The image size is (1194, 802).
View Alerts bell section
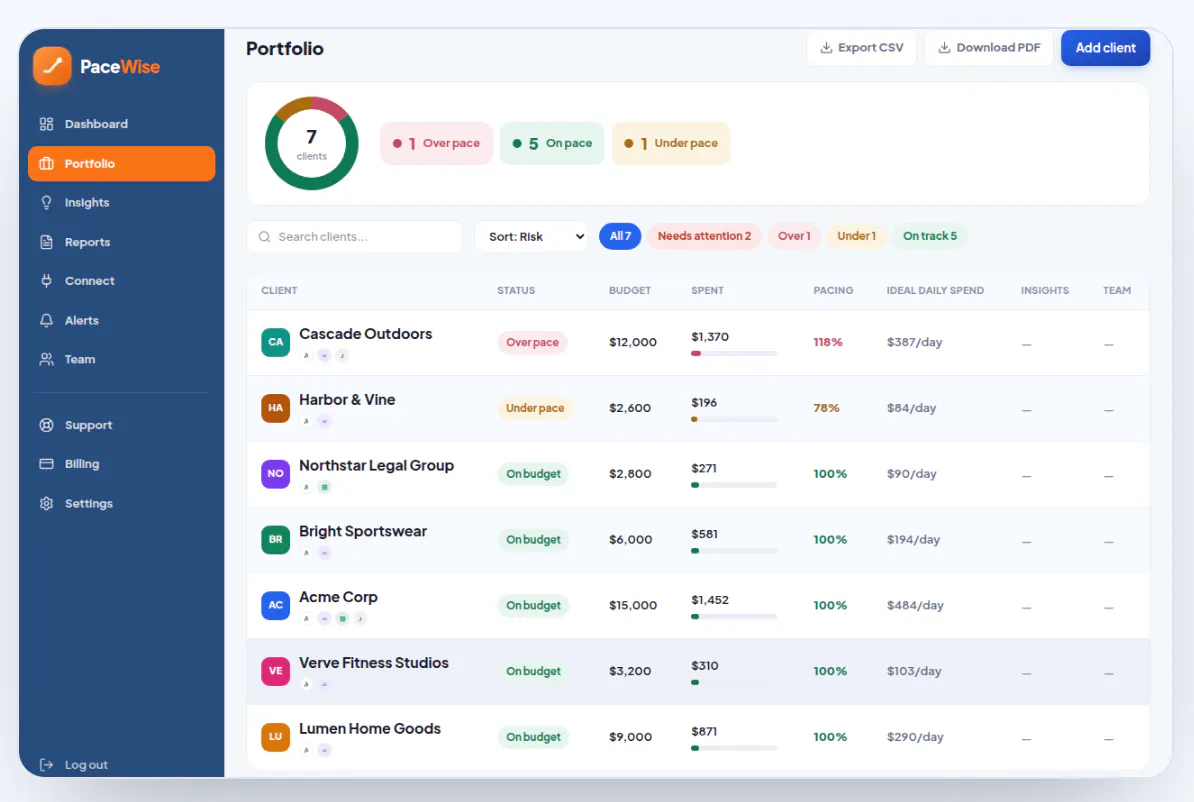[121, 321]
